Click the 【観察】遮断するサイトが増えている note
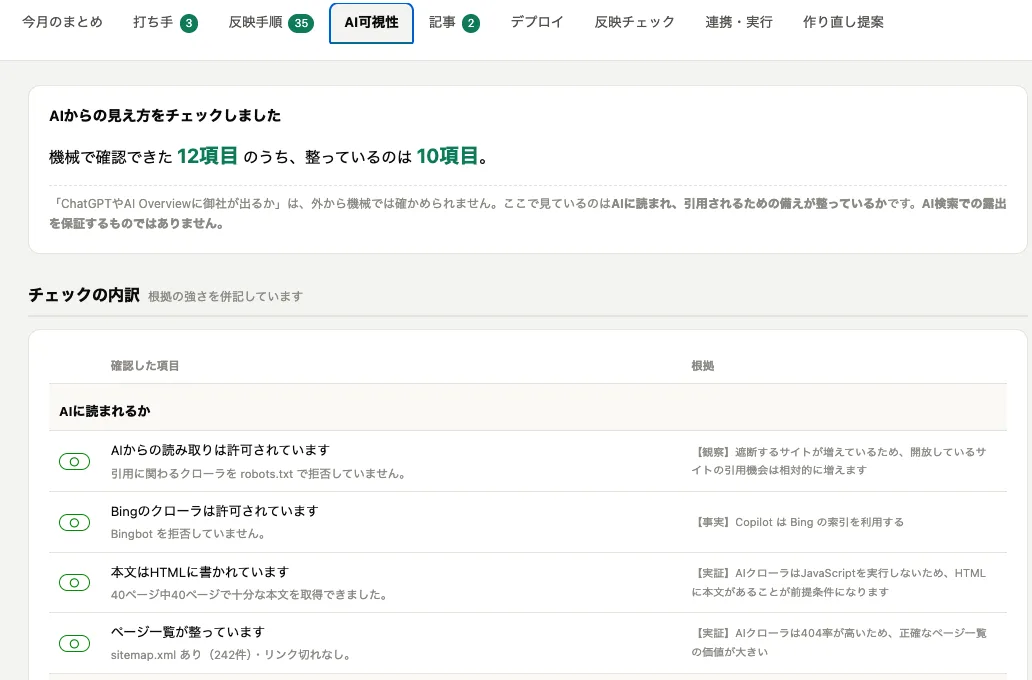The width and height of the screenshot is (1032, 680). click(839, 461)
